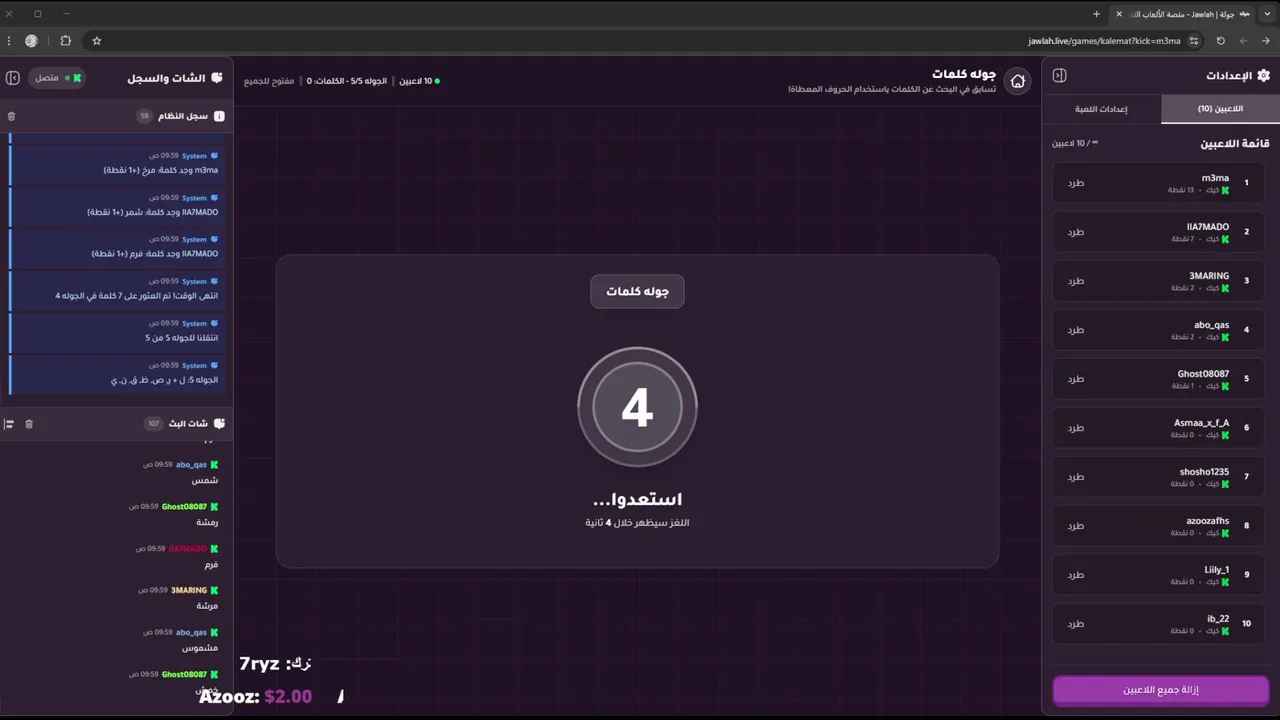
Task: Kick player abo_qas with طرد
Action: tap(1075, 330)
